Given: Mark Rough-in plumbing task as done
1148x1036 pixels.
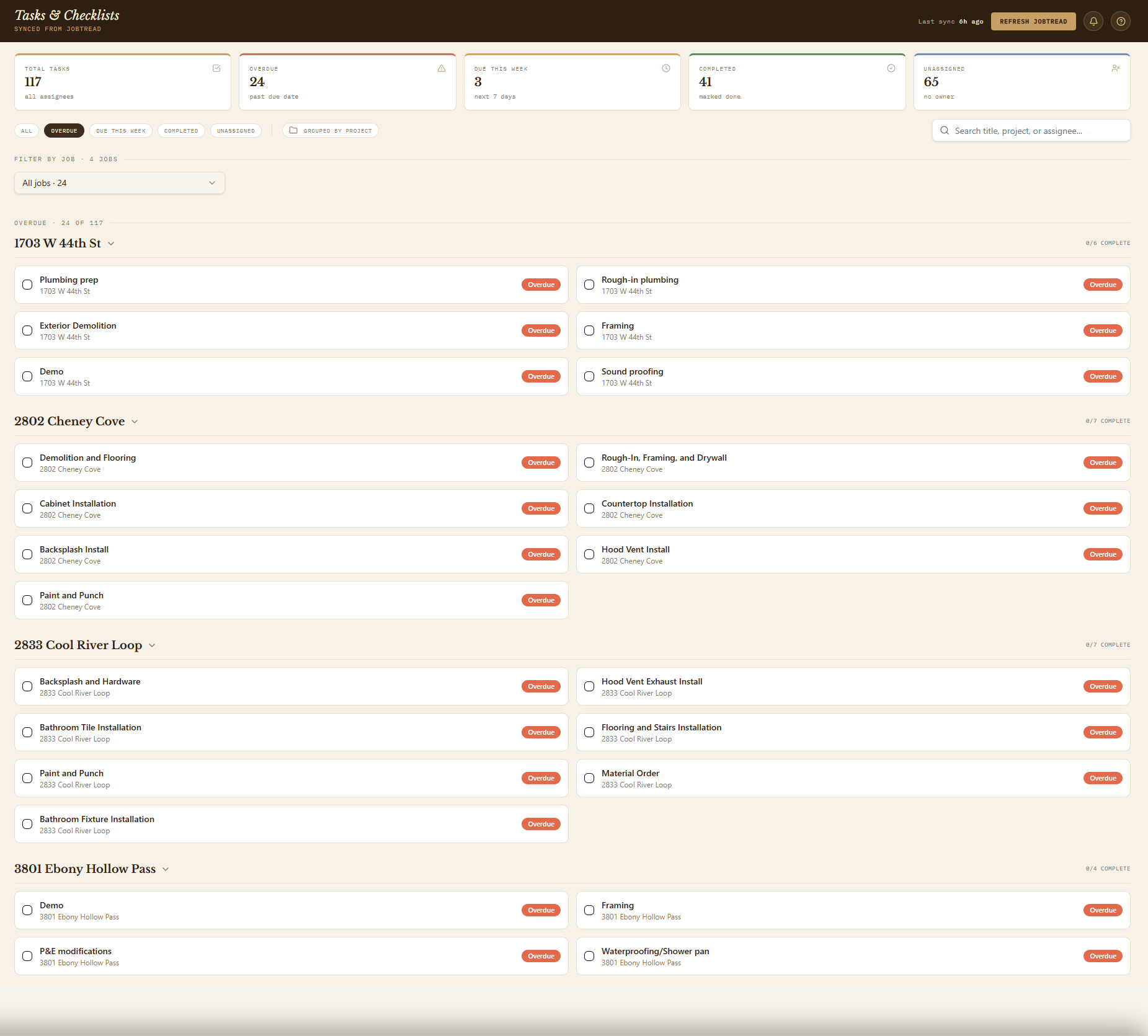Looking at the screenshot, I should [x=589, y=285].
